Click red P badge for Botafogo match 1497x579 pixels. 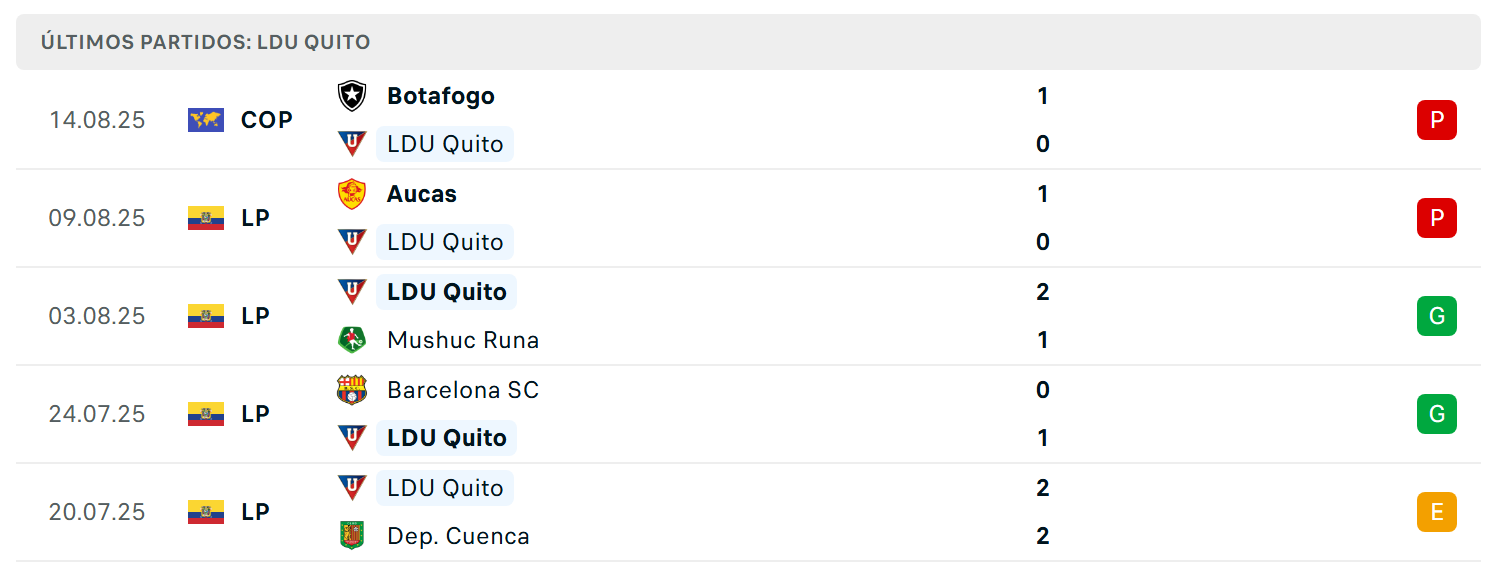tap(1437, 120)
